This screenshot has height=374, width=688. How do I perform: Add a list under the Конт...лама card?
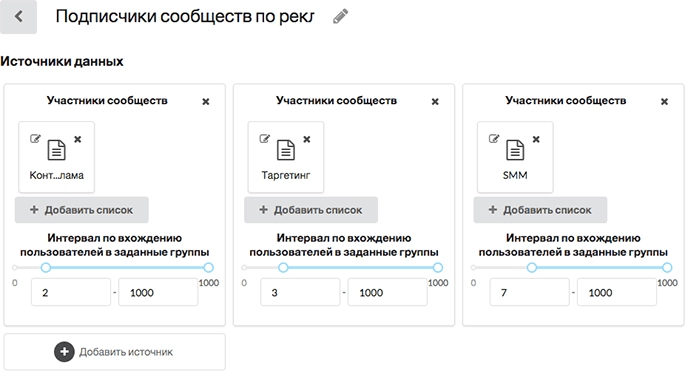pyautogui.click(x=82, y=210)
